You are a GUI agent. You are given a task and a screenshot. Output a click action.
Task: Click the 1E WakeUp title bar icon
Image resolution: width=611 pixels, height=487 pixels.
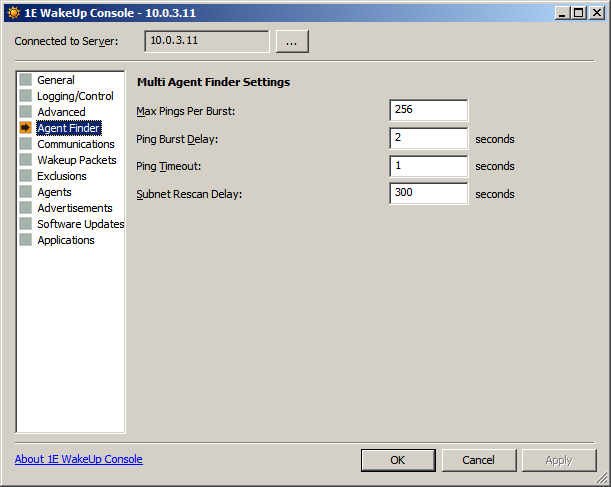pos(12,11)
